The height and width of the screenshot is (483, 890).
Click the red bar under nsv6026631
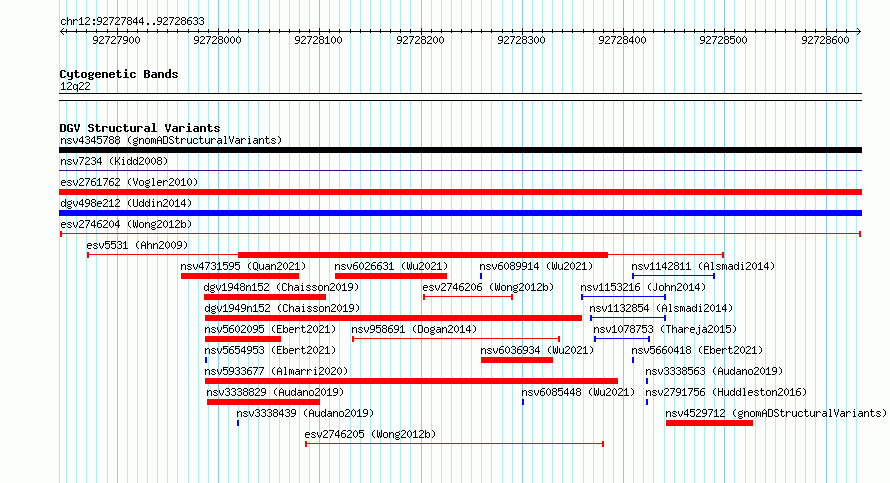[x=391, y=276]
